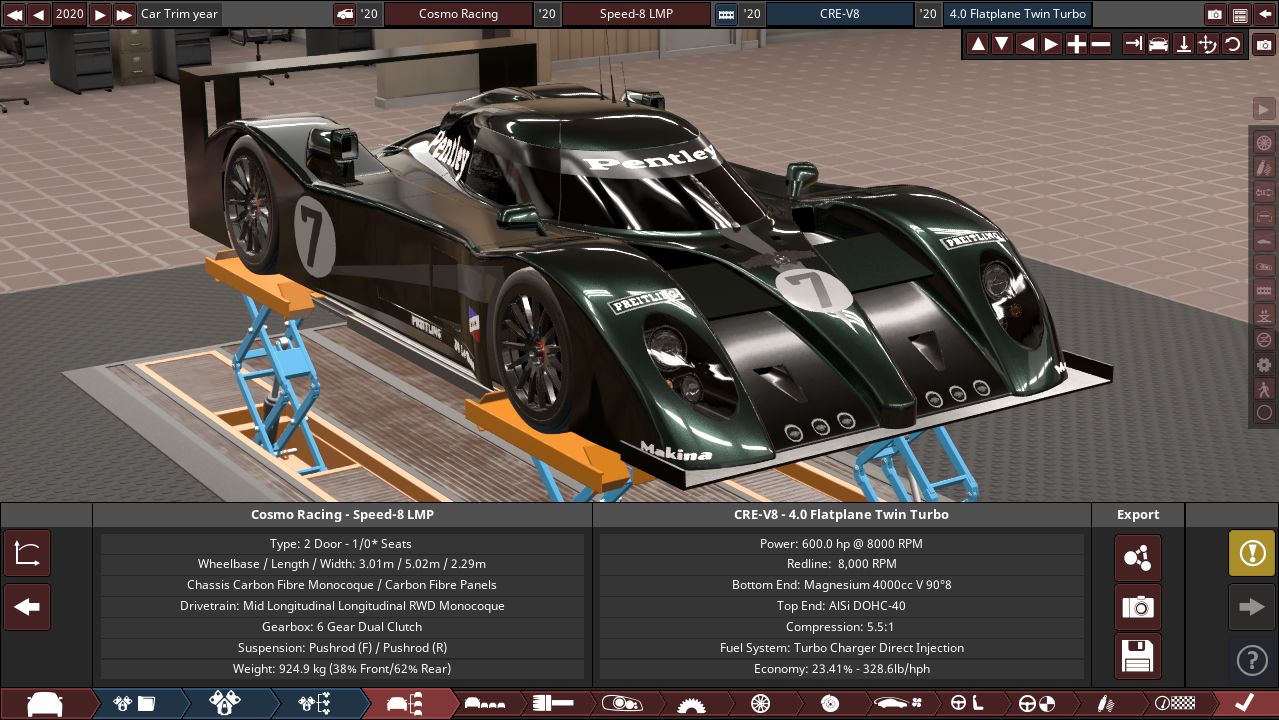Open the graph view button bottom-left
This screenshot has height=720, width=1279.
pyautogui.click(x=27, y=553)
